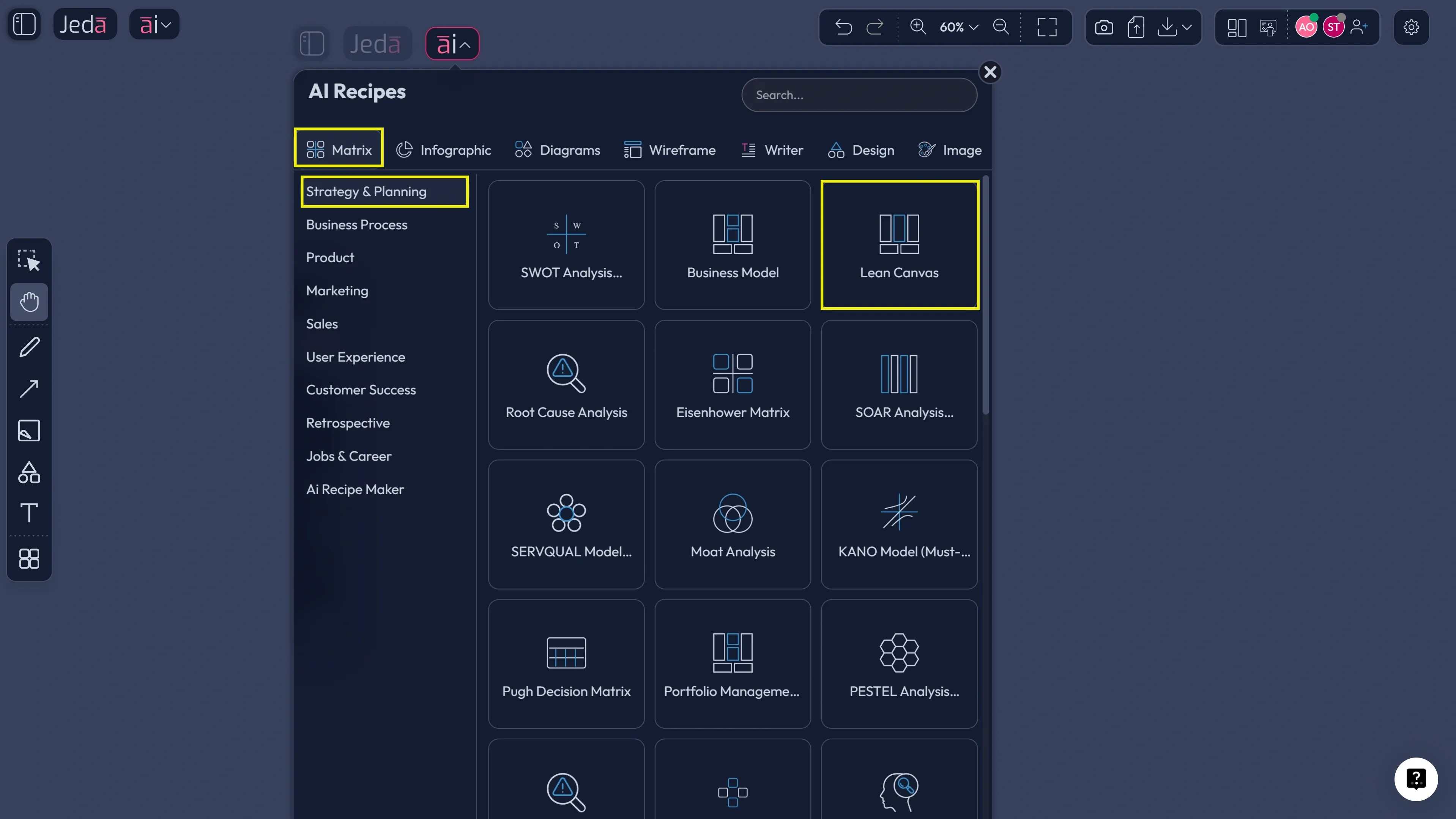The width and height of the screenshot is (1456, 819).
Task: Take a screenshot with camera icon
Action: coord(1103,27)
